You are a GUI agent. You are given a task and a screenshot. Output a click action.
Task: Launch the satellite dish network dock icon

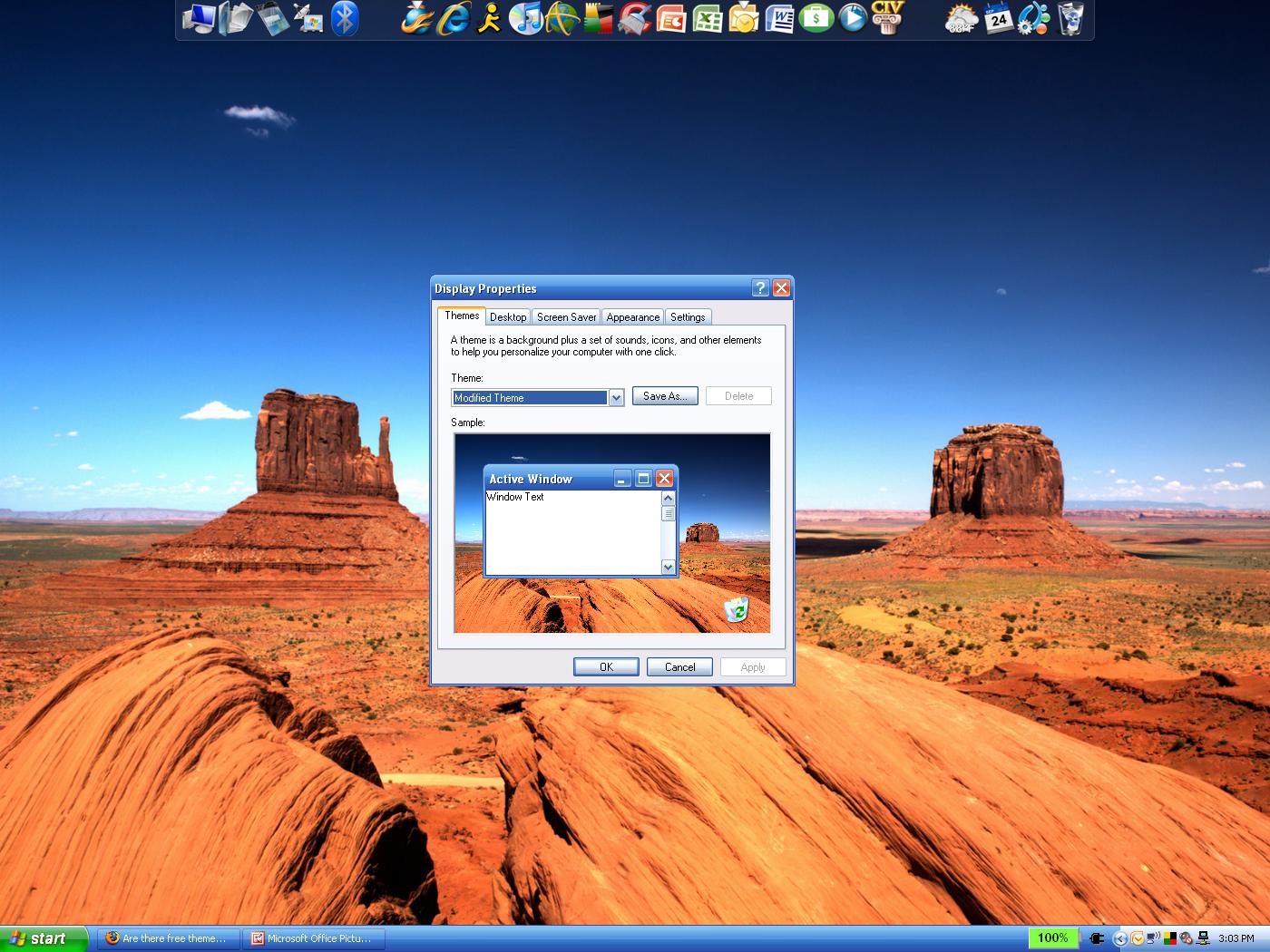308,18
